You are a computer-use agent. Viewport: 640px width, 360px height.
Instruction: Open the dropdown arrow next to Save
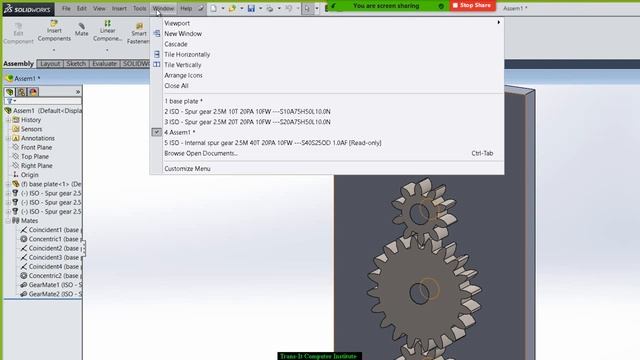tap(260, 8)
